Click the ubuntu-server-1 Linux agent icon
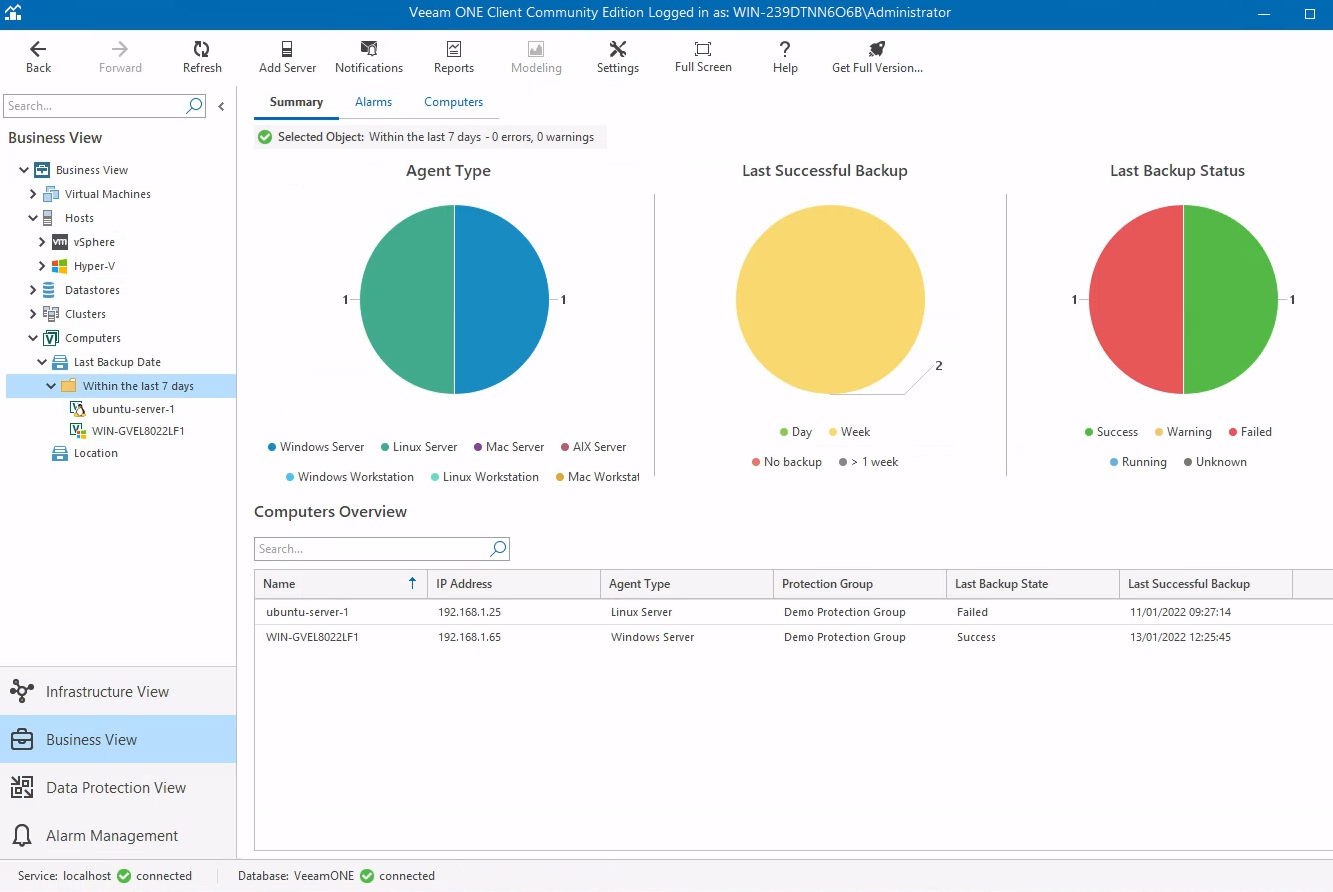Screen dimensions: 1333x892 78,409
